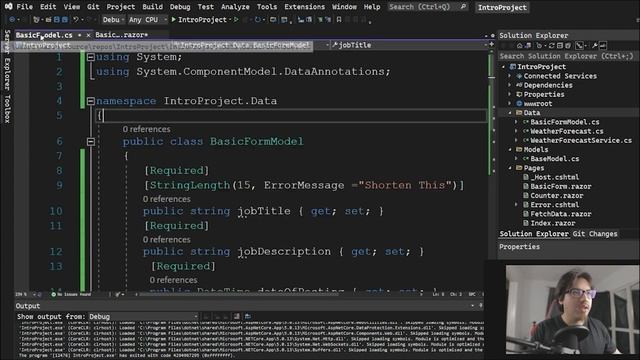This screenshot has height=360, width=640.
Task: Collapse the using directives outlining region
Action: pos(91,57)
